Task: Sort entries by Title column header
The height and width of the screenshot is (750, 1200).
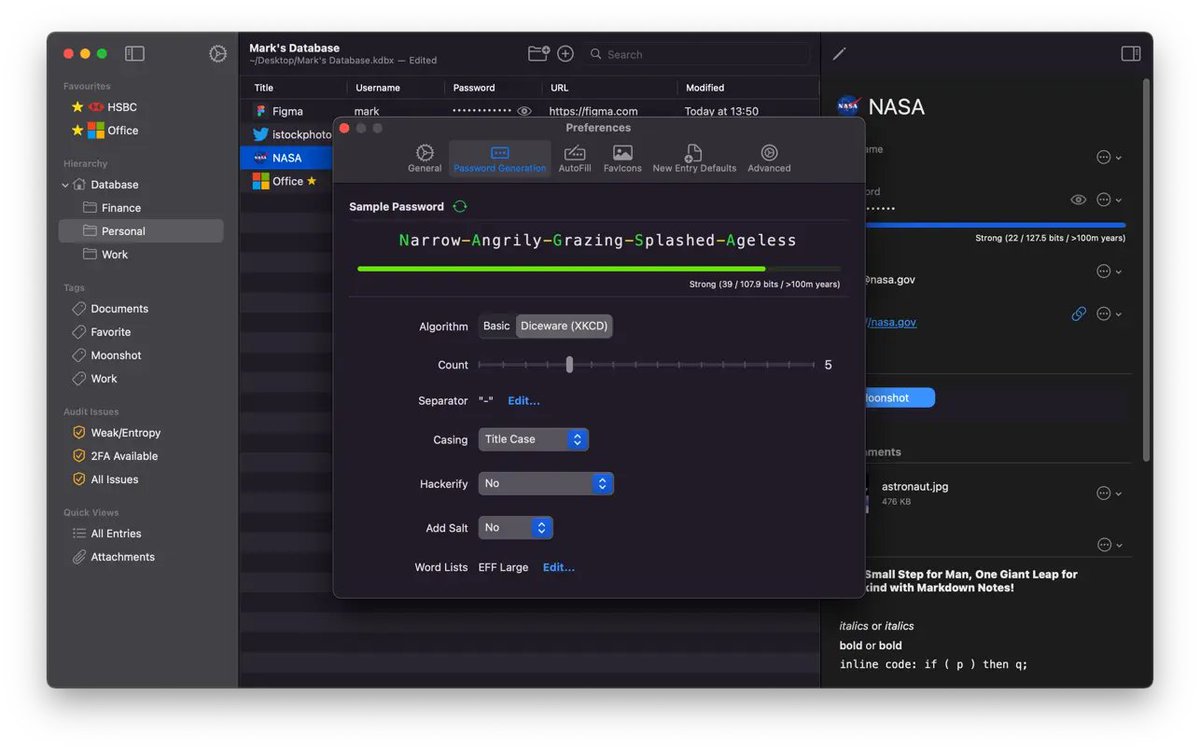Action: pos(264,88)
